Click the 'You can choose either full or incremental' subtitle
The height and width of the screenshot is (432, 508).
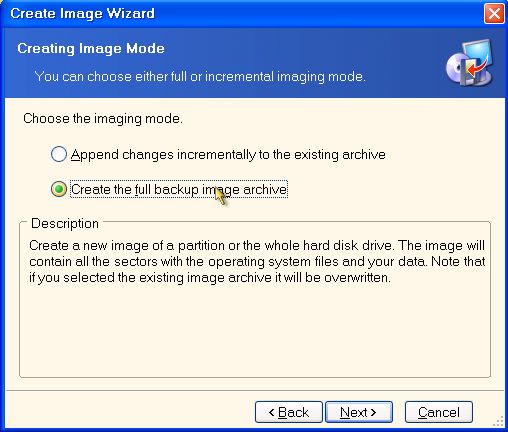click(x=200, y=77)
